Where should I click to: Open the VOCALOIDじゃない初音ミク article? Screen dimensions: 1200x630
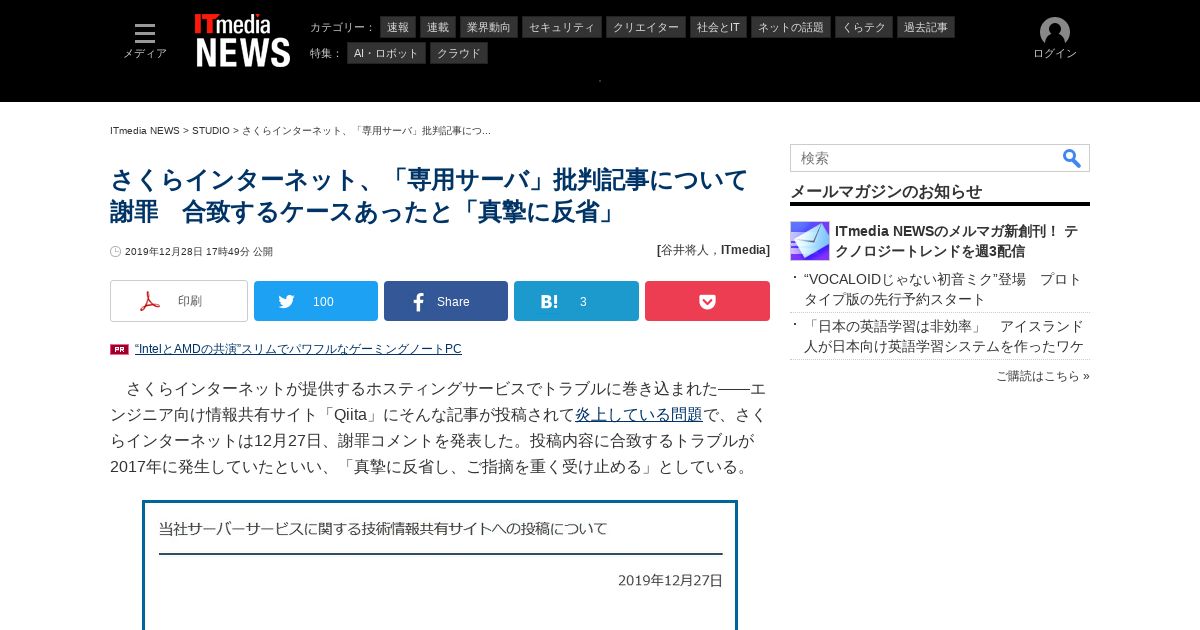click(x=943, y=289)
